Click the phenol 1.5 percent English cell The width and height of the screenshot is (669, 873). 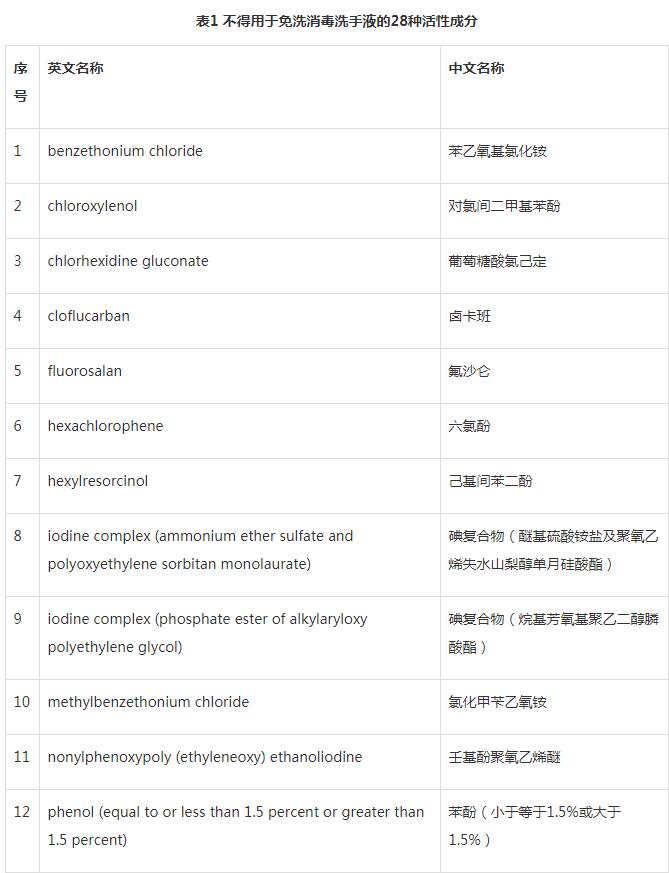236,826
